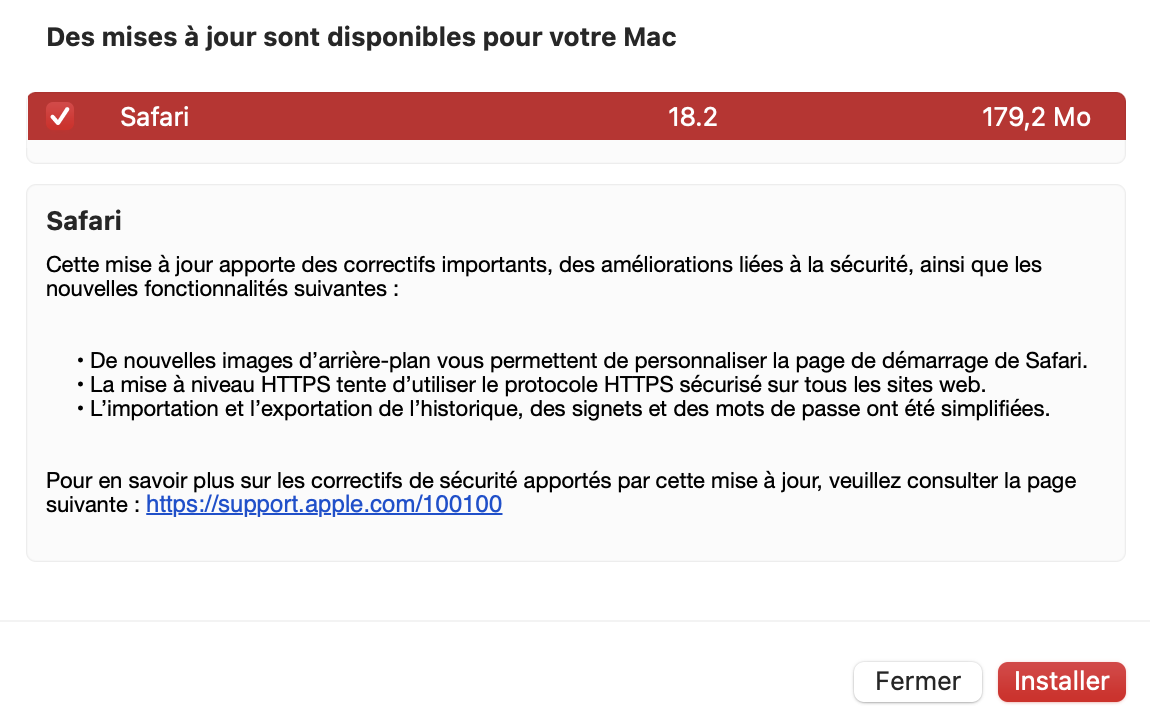Image resolution: width=1150 pixels, height=726 pixels.
Task: Open the support.apple.com/100100 link
Action: click(x=324, y=505)
